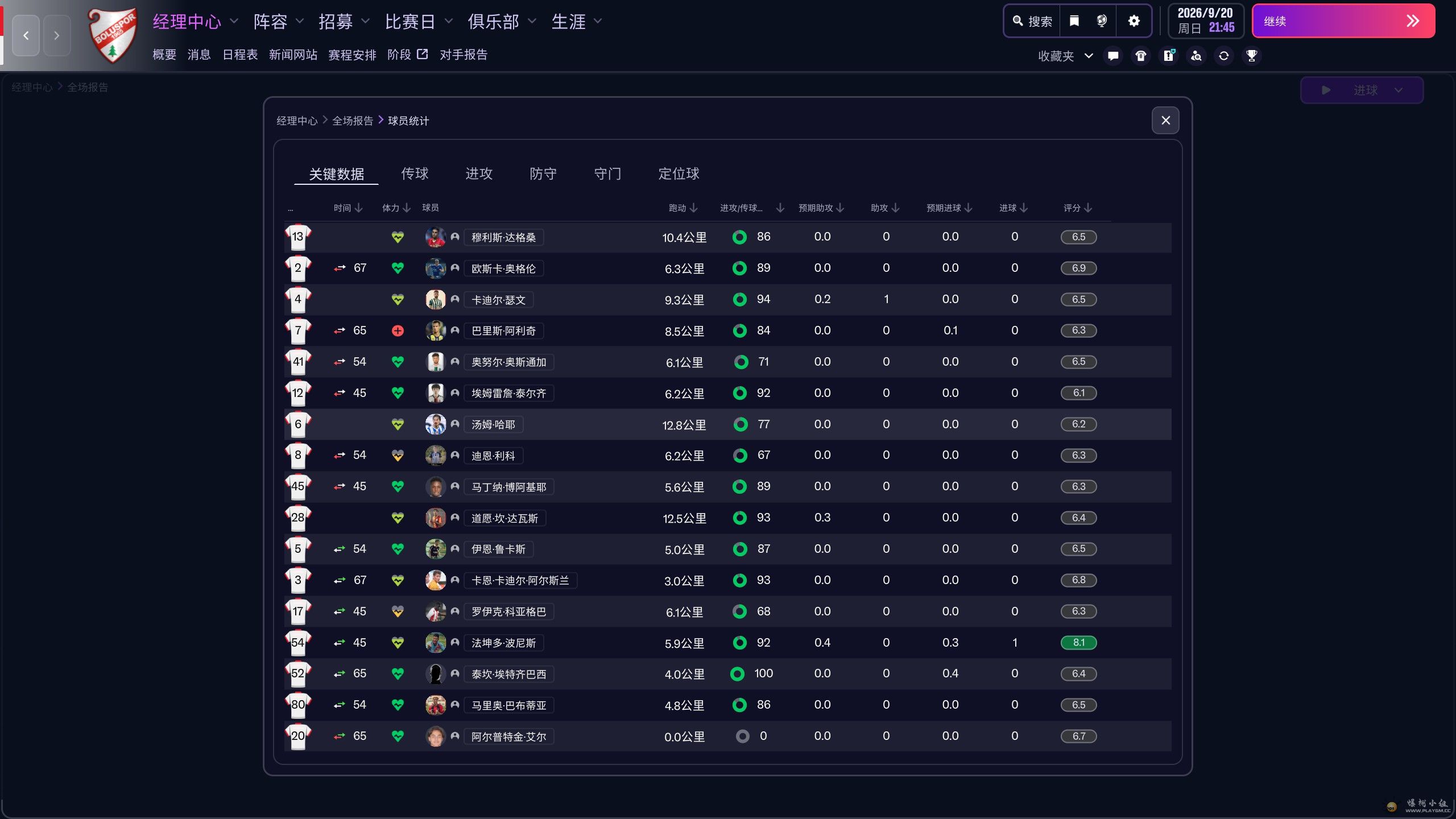Viewport: 1456px width, 819px height.
Task: Click the trophy competitions icon
Action: pyautogui.click(x=1251, y=56)
